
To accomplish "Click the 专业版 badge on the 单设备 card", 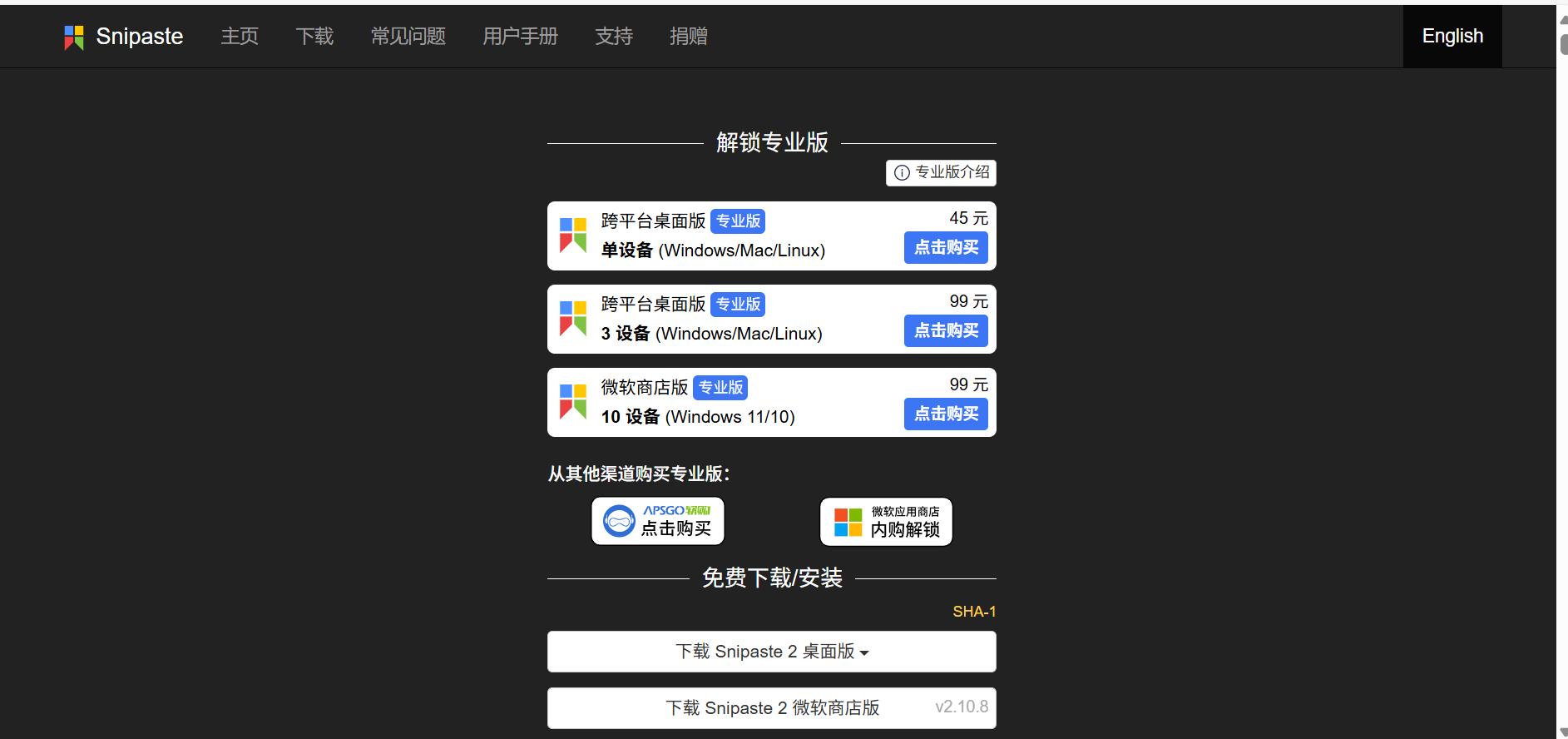I will click(738, 221).
